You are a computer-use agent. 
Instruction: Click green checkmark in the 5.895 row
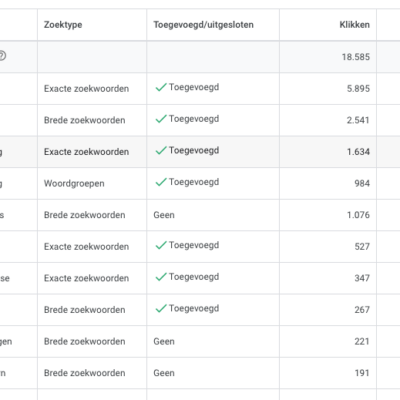161,88
